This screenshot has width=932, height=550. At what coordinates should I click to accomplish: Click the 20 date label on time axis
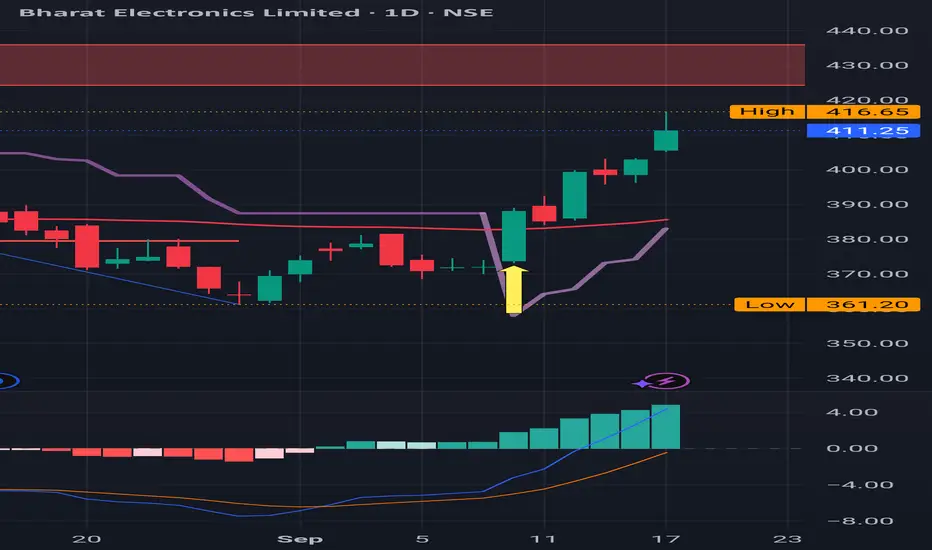point(87,539)
